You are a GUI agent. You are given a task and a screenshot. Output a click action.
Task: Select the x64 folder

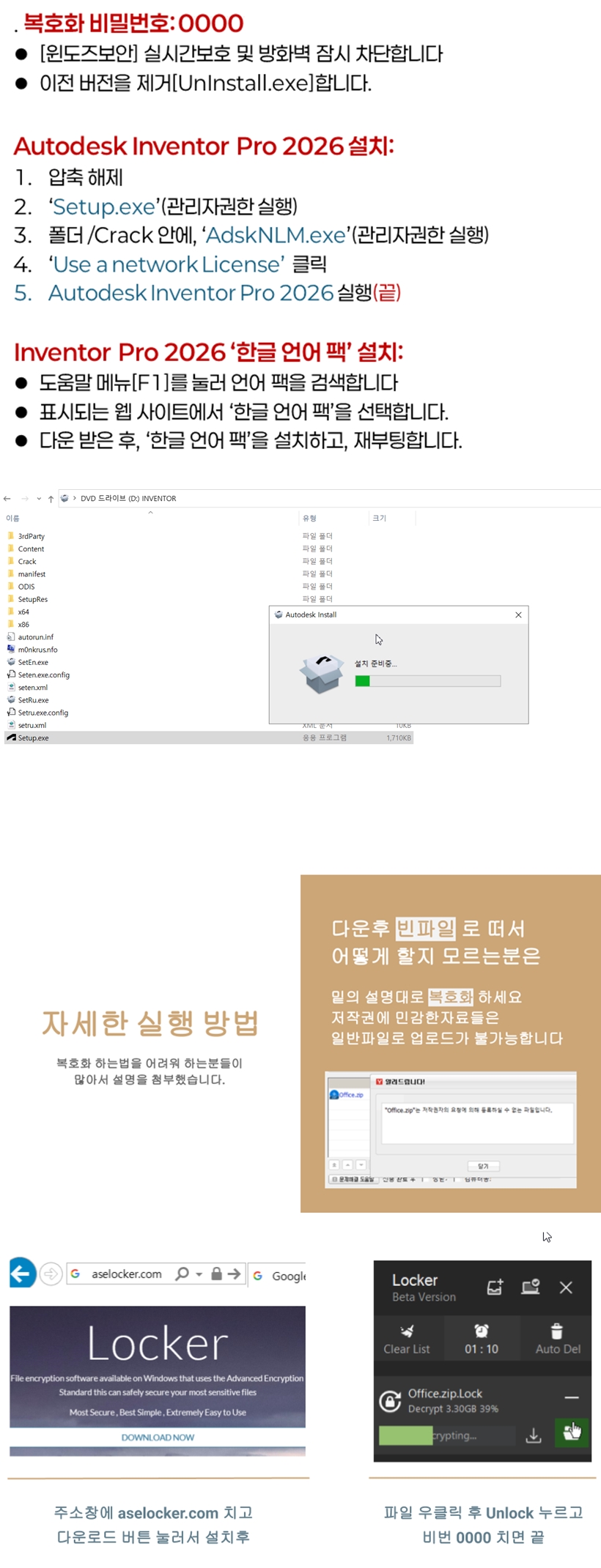coord(18,612)
